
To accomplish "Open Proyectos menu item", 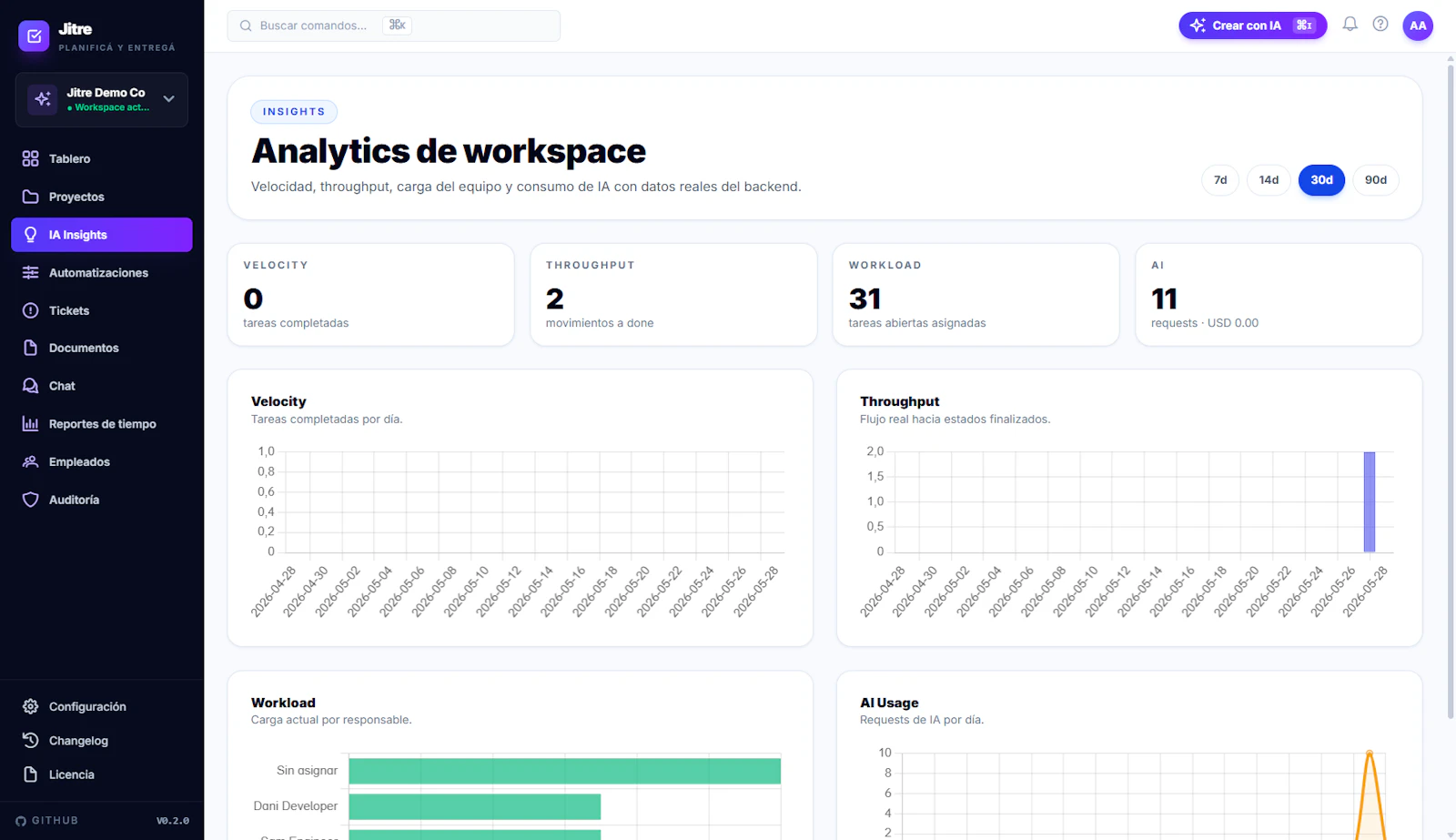I will (x=102, y=197).
